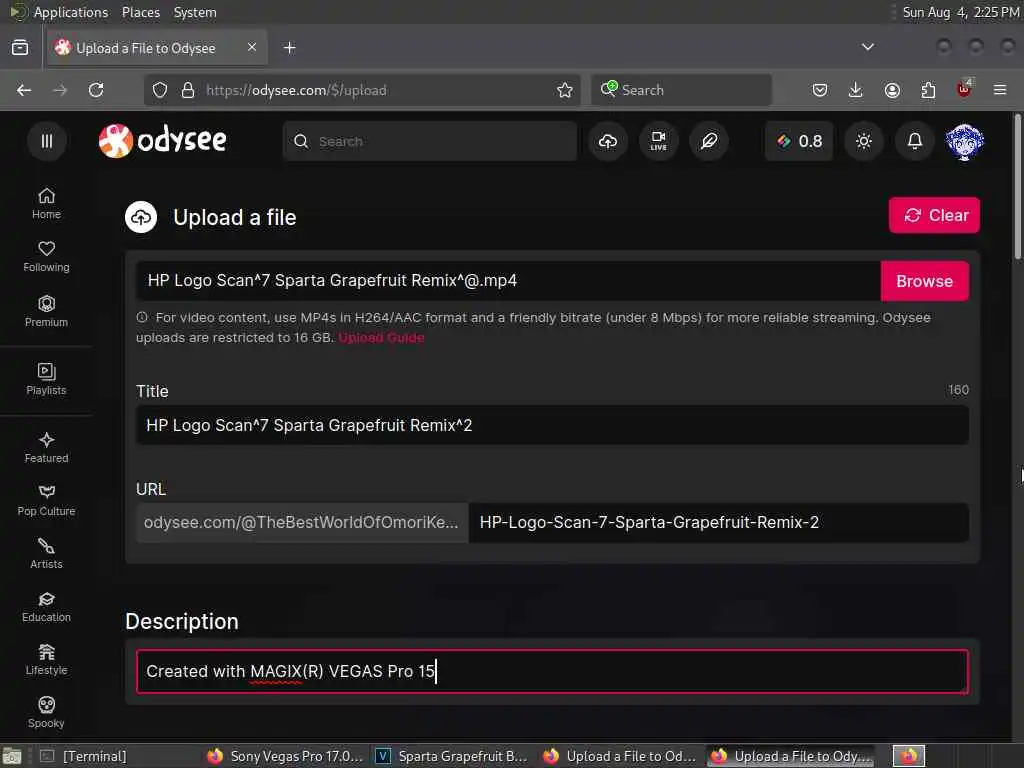Click the browser Search field

(681, 90)
